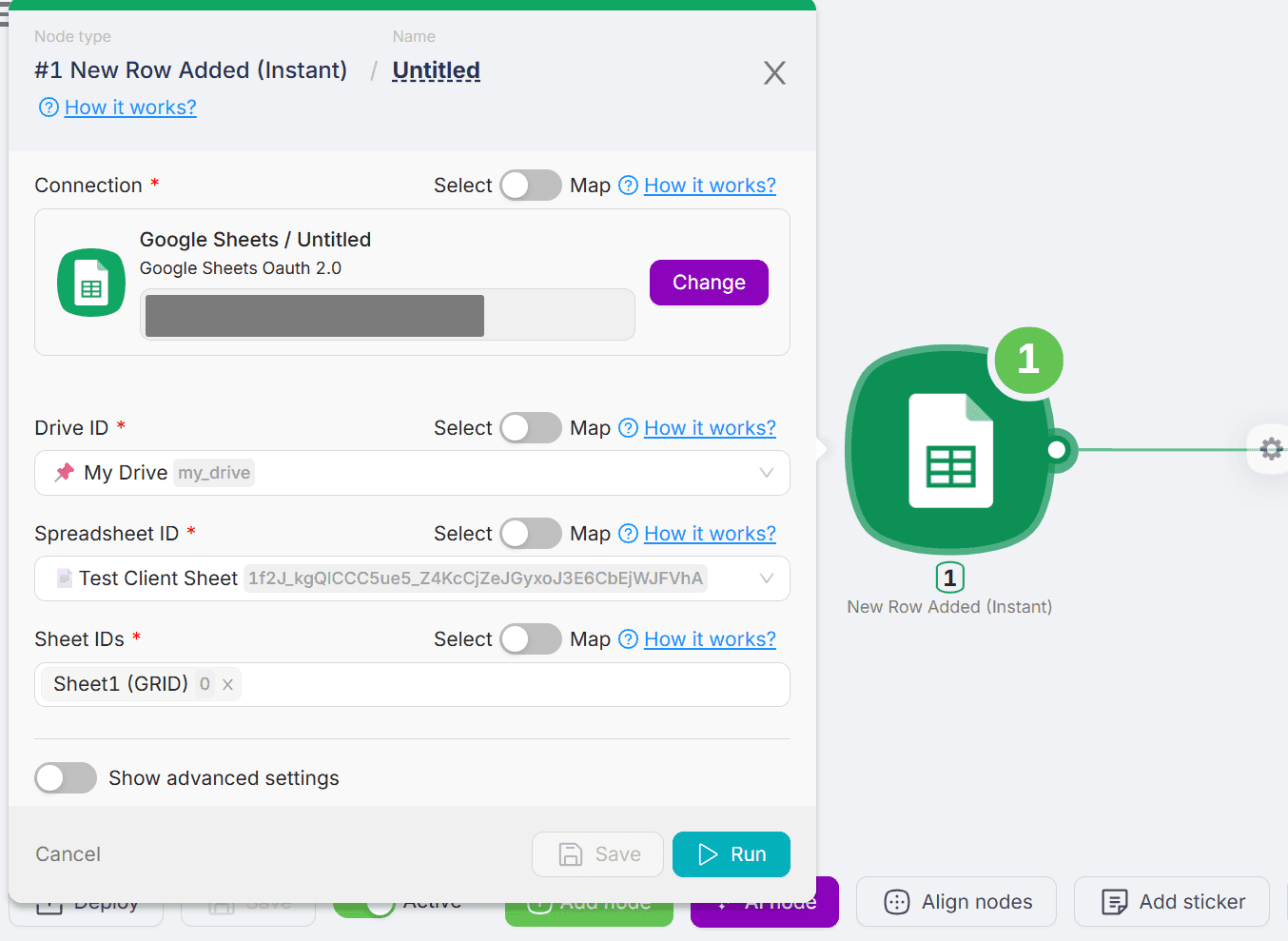The image size is (1288, 941).
Task: Click the node output connector dot
Action: click(x=1057, y=450)
